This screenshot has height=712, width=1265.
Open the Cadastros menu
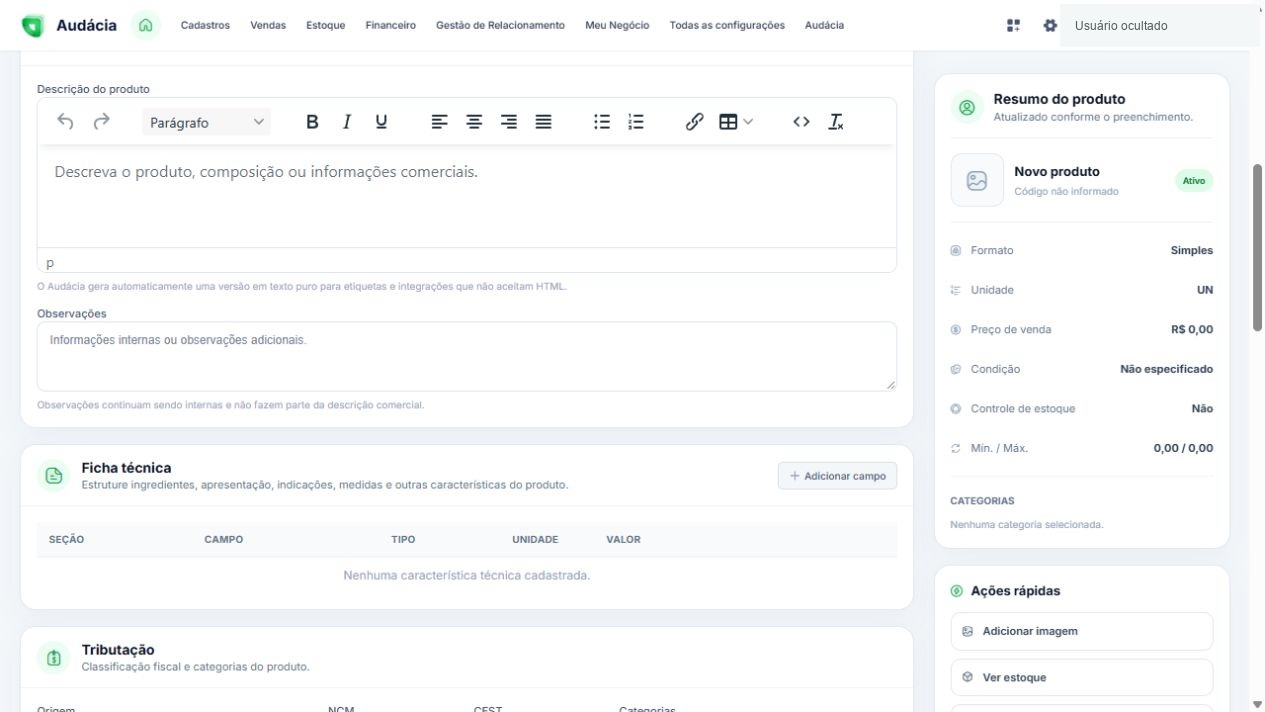pyautogui.click(x=205, y=25)
